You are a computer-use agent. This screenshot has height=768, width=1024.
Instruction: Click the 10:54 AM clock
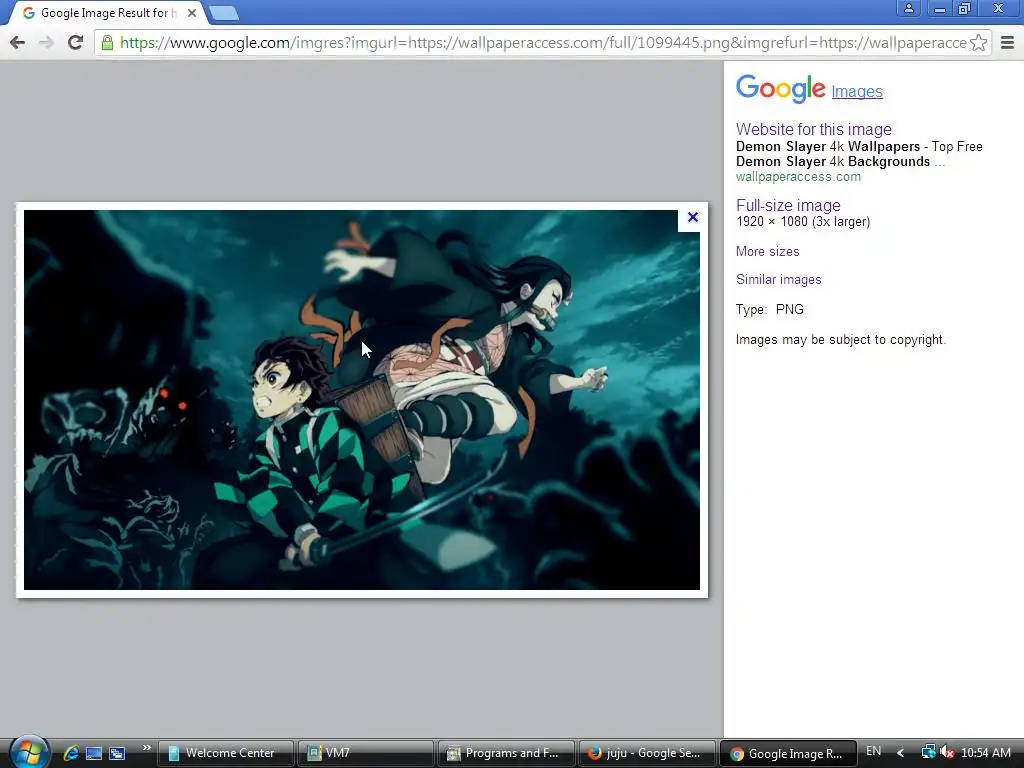click(985, 753)
